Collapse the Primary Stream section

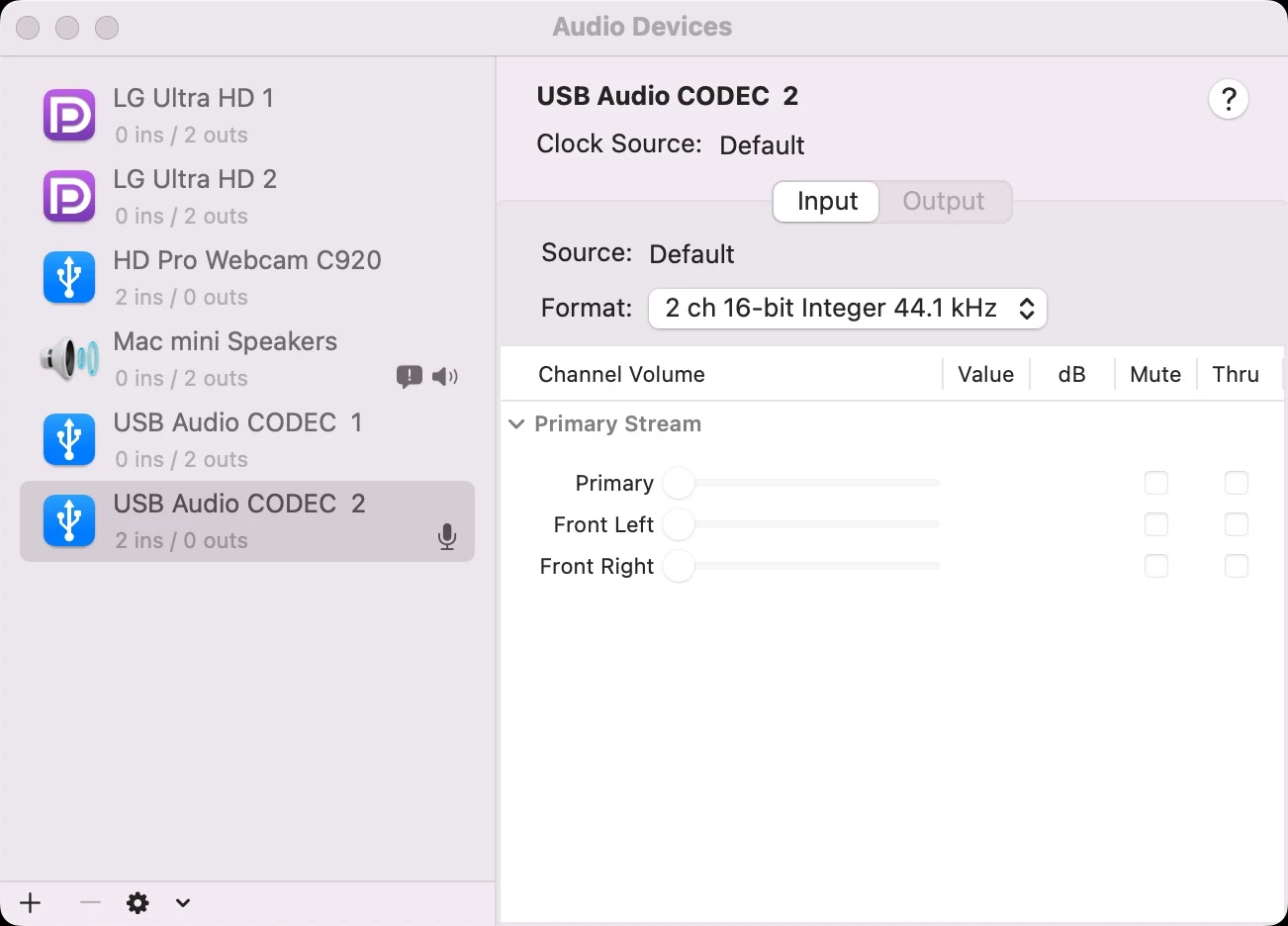point(516,424)
